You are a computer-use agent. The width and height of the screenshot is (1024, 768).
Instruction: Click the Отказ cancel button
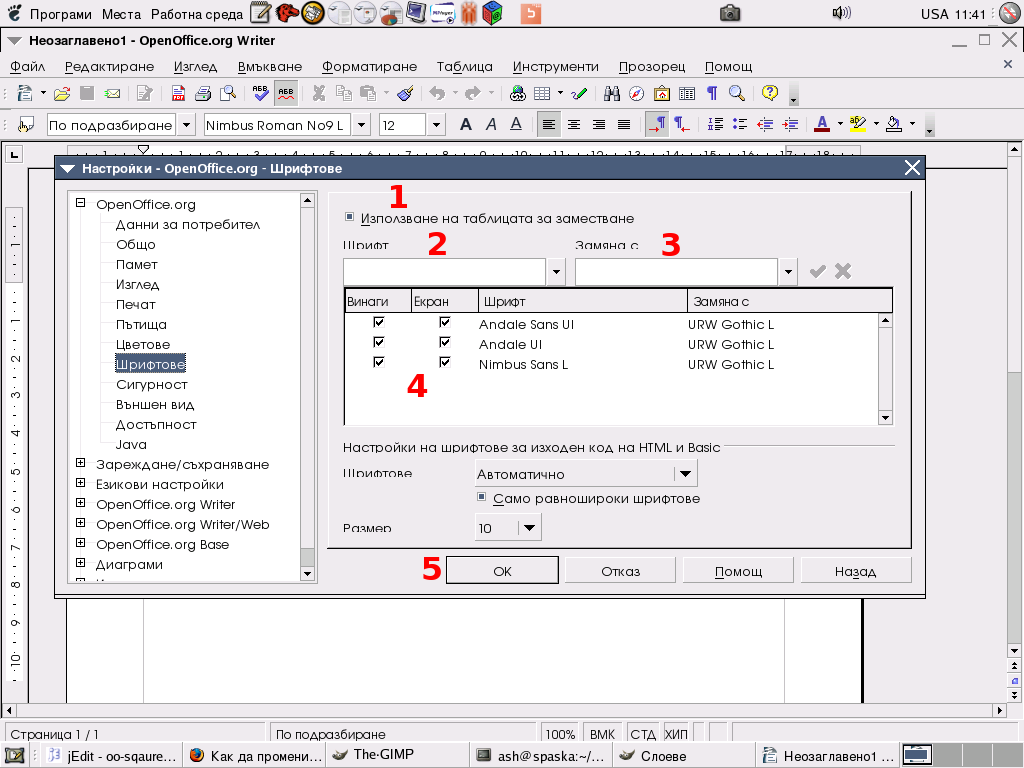click(x=620, y=571)
